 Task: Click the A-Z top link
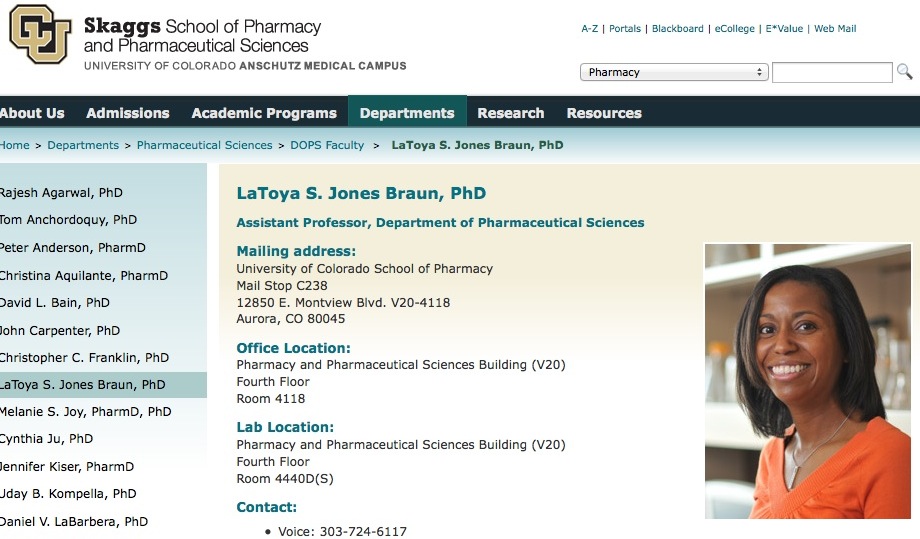pyautogui.click(x=590, y=29)
